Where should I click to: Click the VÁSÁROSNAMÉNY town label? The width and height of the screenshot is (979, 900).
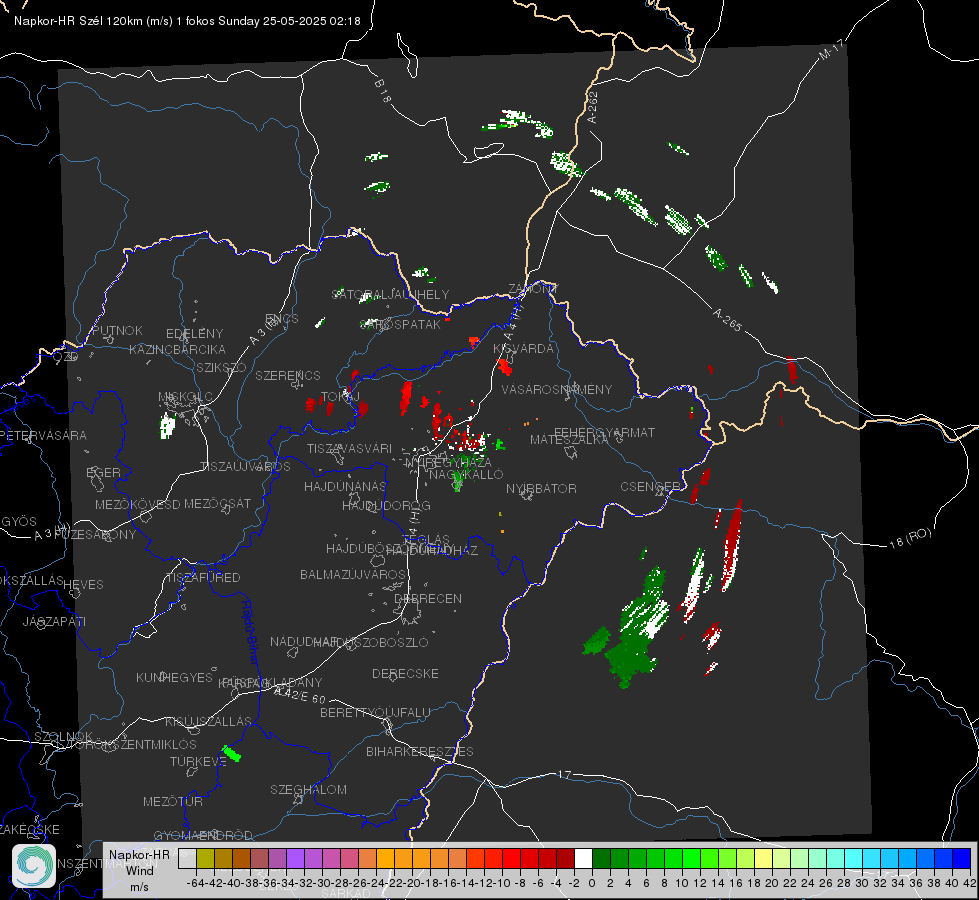[557, 389]
